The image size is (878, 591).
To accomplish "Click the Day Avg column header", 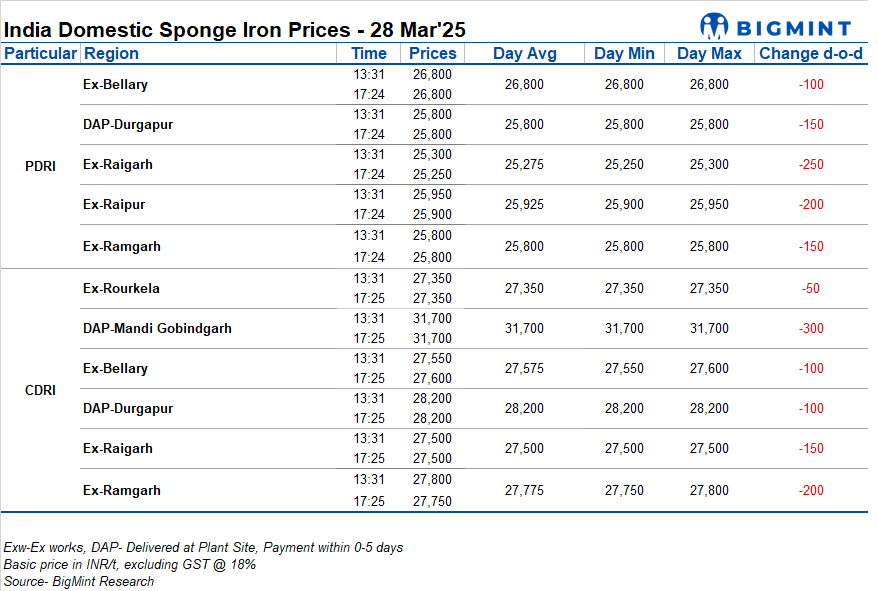I will [x=524, y=54].
